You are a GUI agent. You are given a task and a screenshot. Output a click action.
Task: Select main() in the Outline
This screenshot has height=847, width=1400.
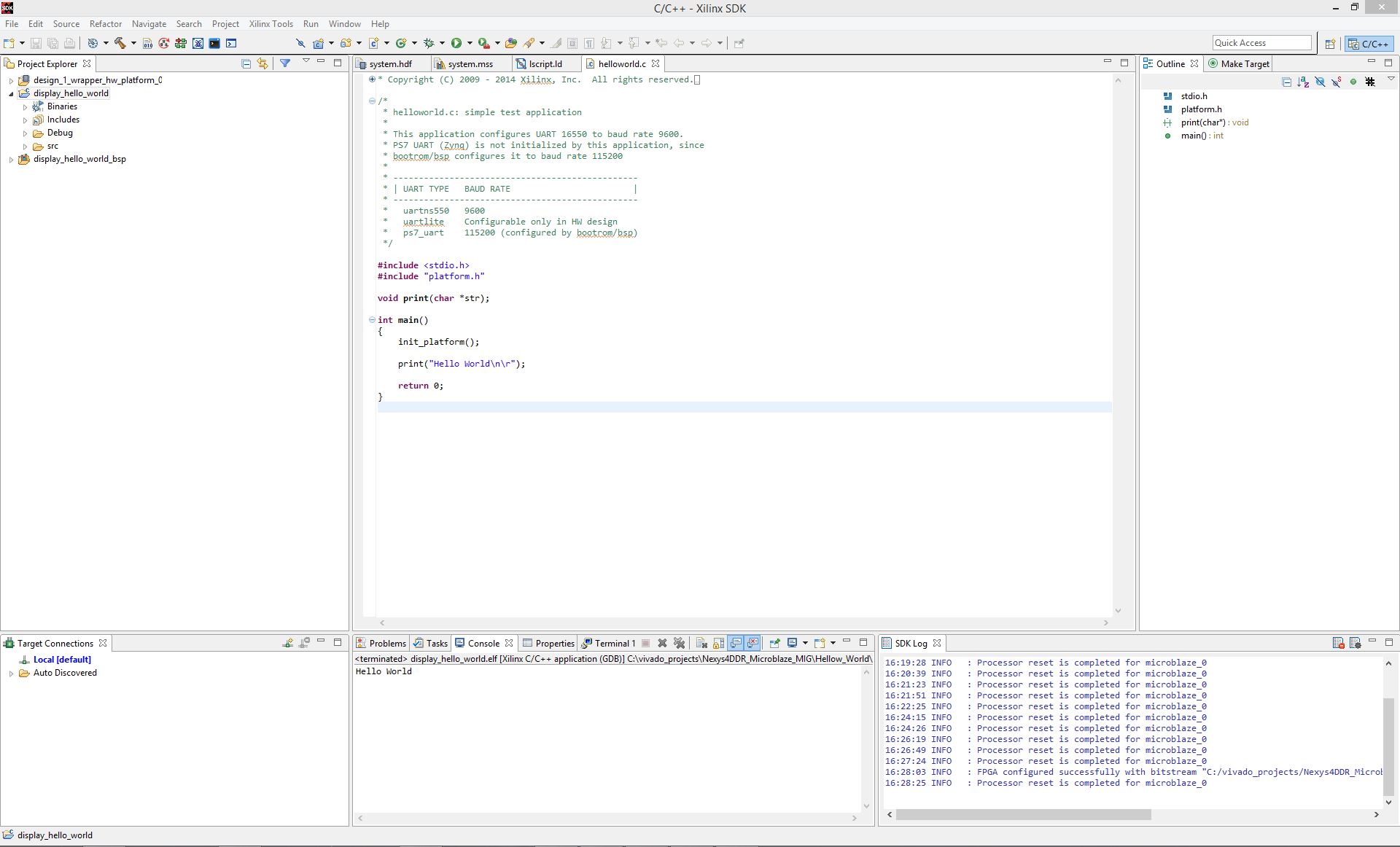click(1202, 136)
